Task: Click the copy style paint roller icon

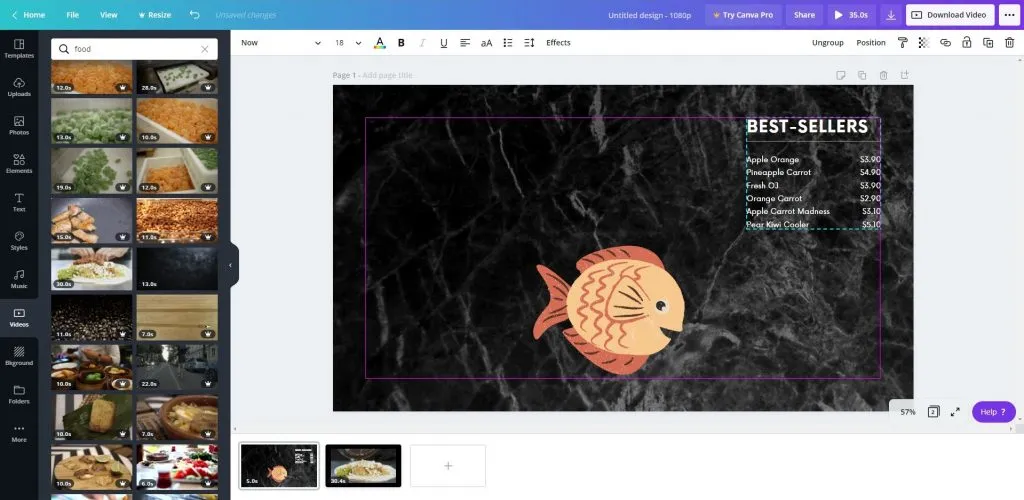Action: point(903,42)
